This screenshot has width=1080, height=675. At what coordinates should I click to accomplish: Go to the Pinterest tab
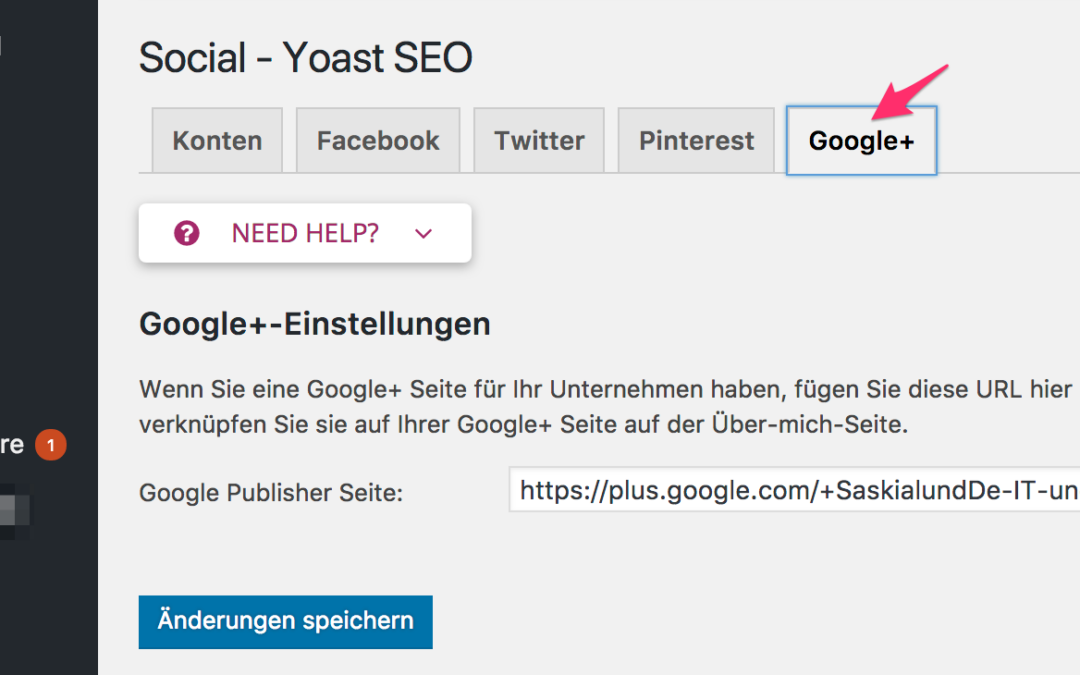pos(696,141)
